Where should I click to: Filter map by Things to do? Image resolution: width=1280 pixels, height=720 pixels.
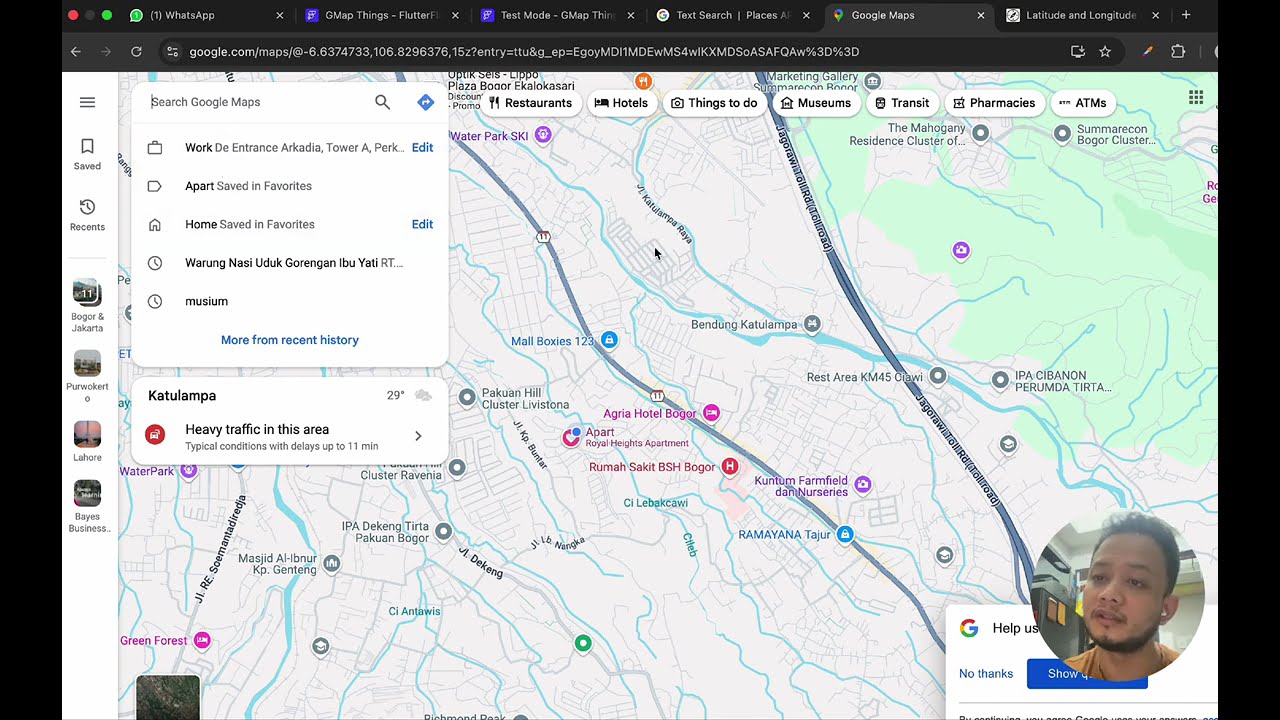tap(714, 103)
